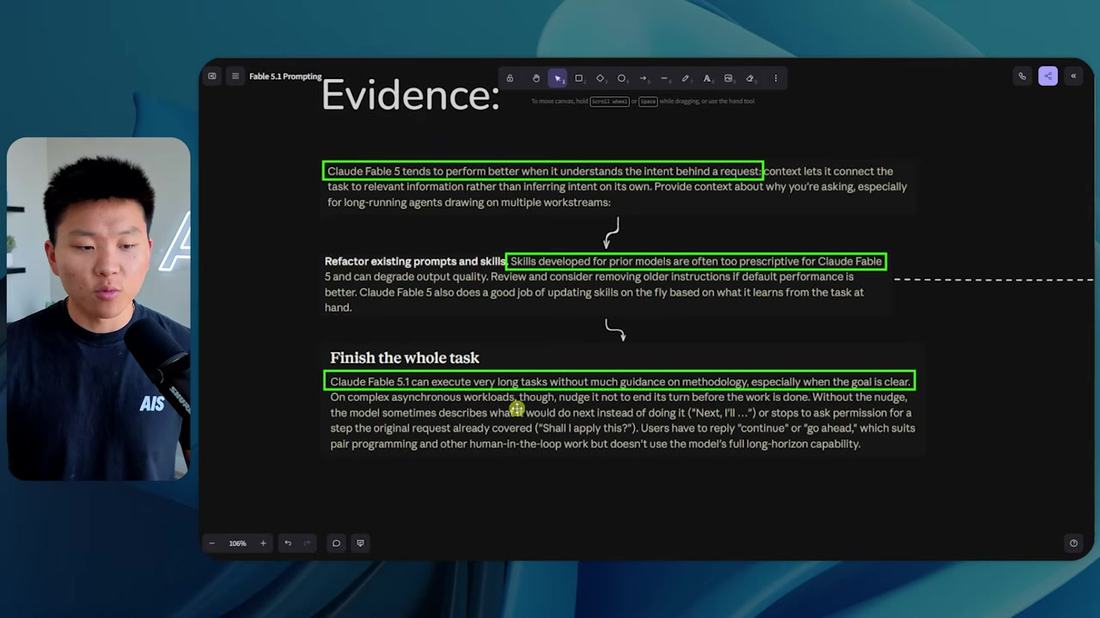Image resolution: width=1100 pixels, height=618 pixels.
Task: Select the Hand panning tool
Action: (x=536, y=79)
